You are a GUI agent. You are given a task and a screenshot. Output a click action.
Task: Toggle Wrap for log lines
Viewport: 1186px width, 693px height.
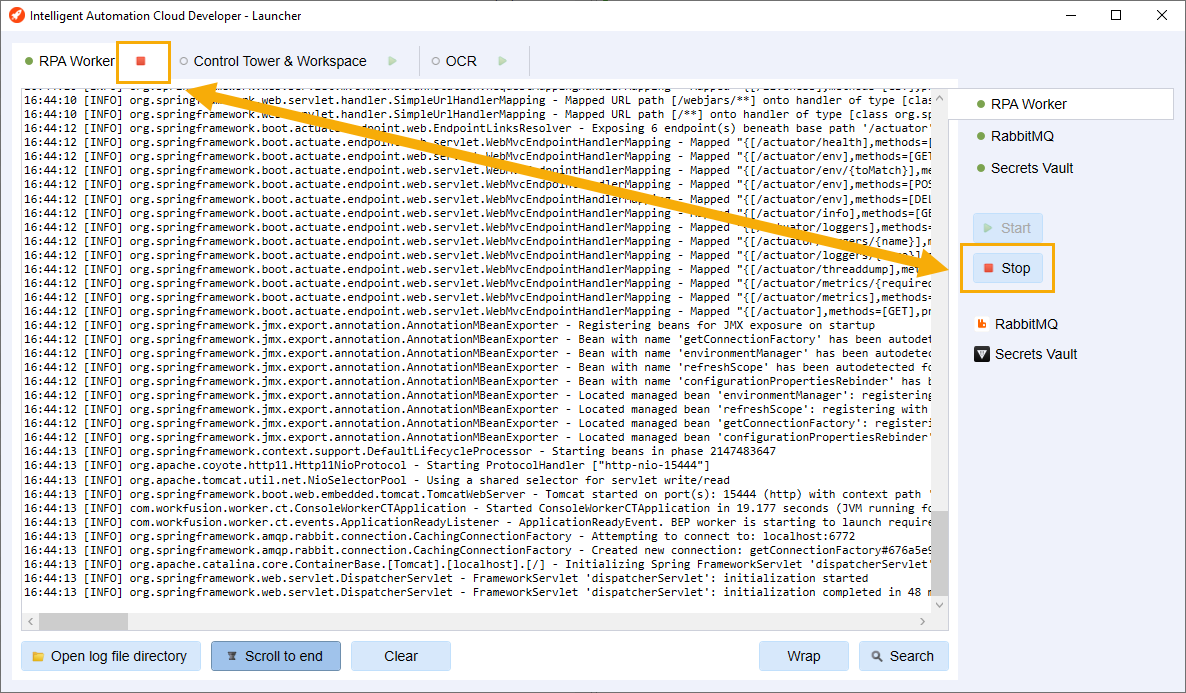[803, 656]
